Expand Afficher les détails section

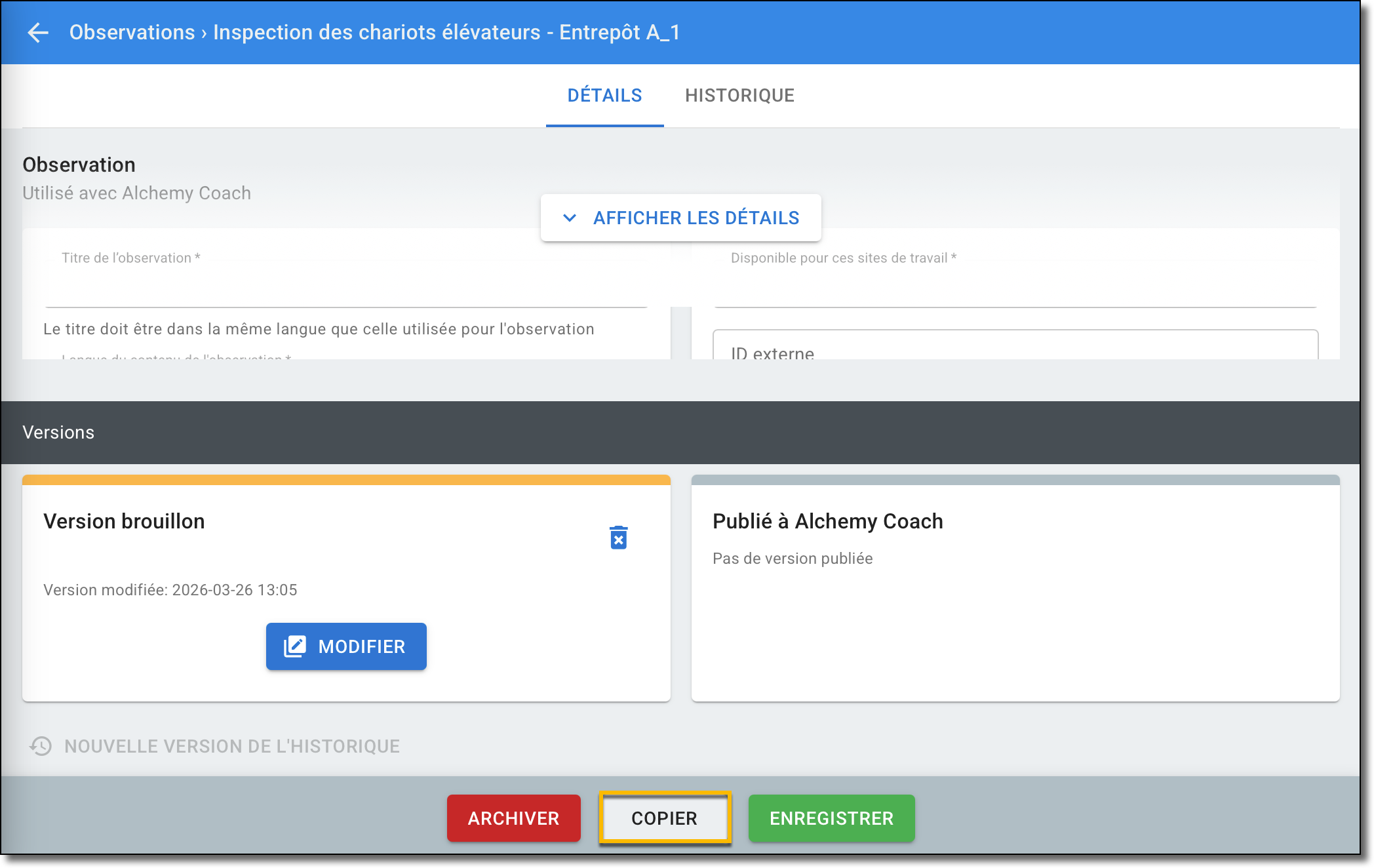click(x=695, y=218)
